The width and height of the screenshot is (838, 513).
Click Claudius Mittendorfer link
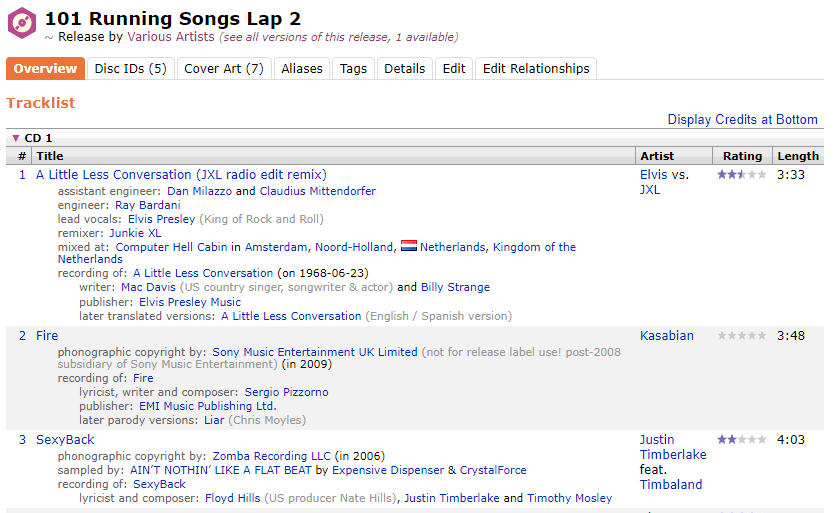point(317,191)
